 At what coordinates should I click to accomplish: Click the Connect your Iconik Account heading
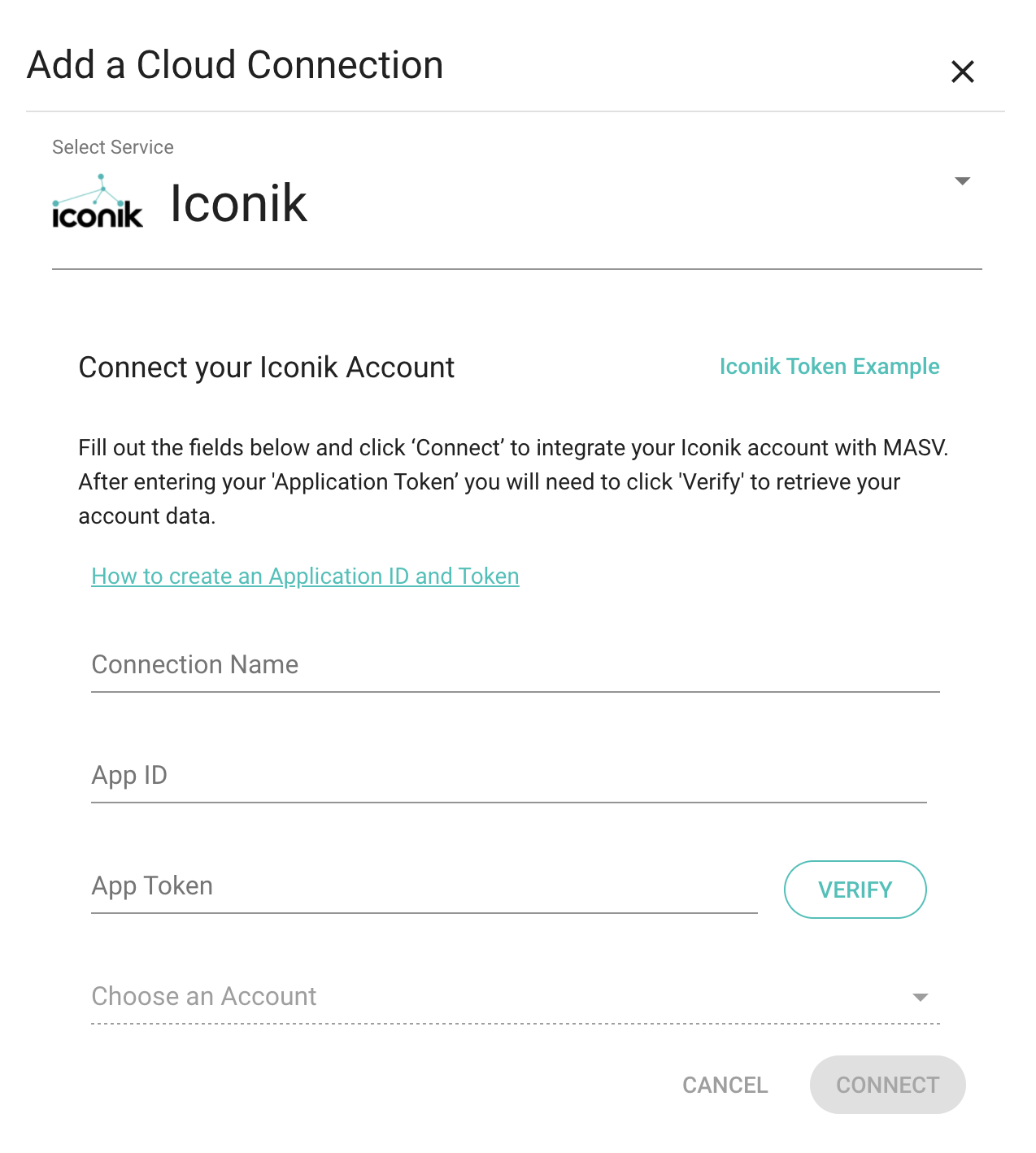[x=266, y=368]
